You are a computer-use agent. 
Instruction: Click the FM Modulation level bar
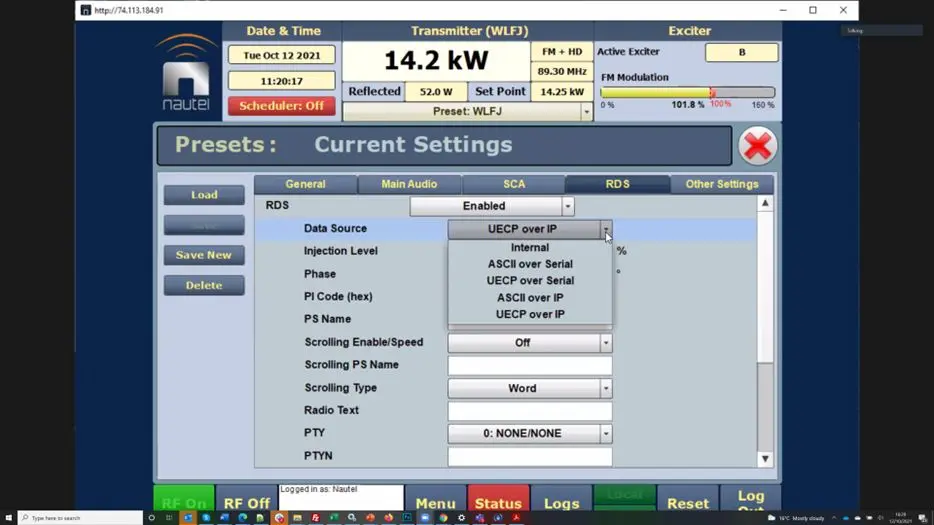click(687, 92)
